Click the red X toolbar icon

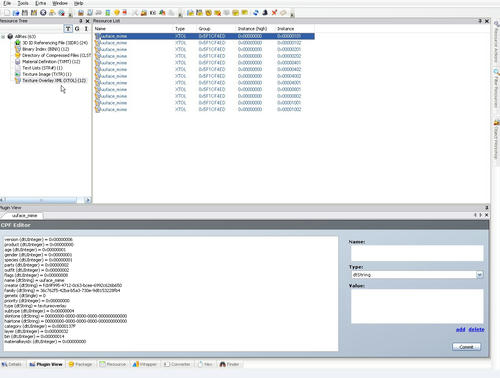click(274, 13)
